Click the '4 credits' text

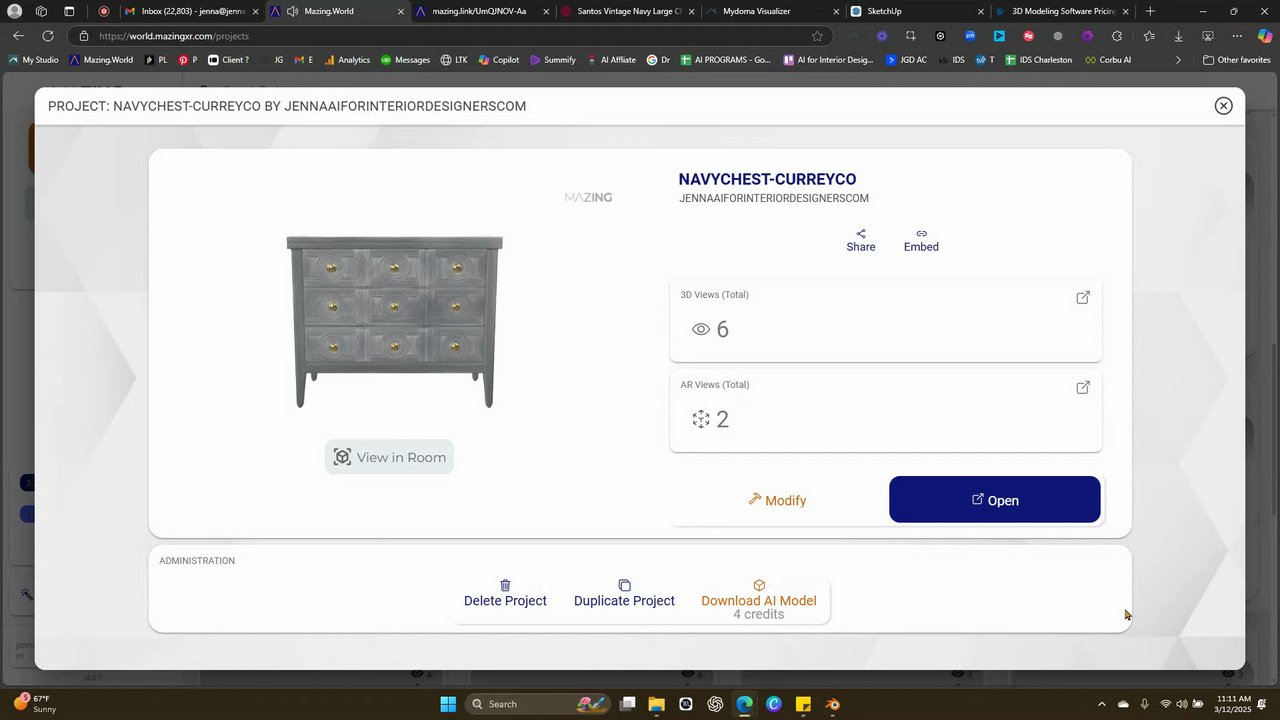(759, 614)
